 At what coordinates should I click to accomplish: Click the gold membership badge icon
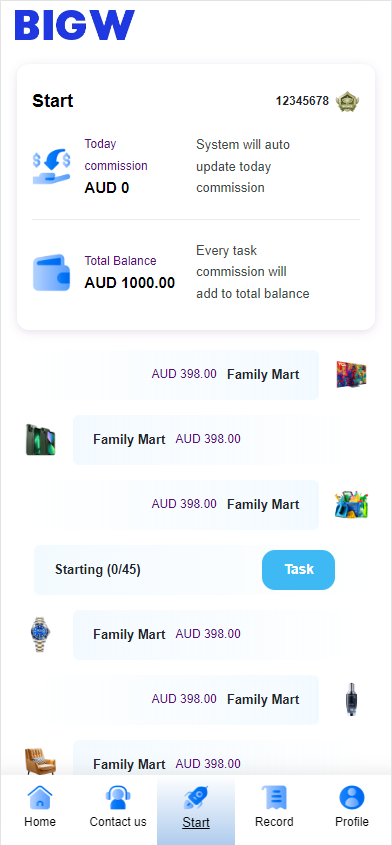(347, 101)
